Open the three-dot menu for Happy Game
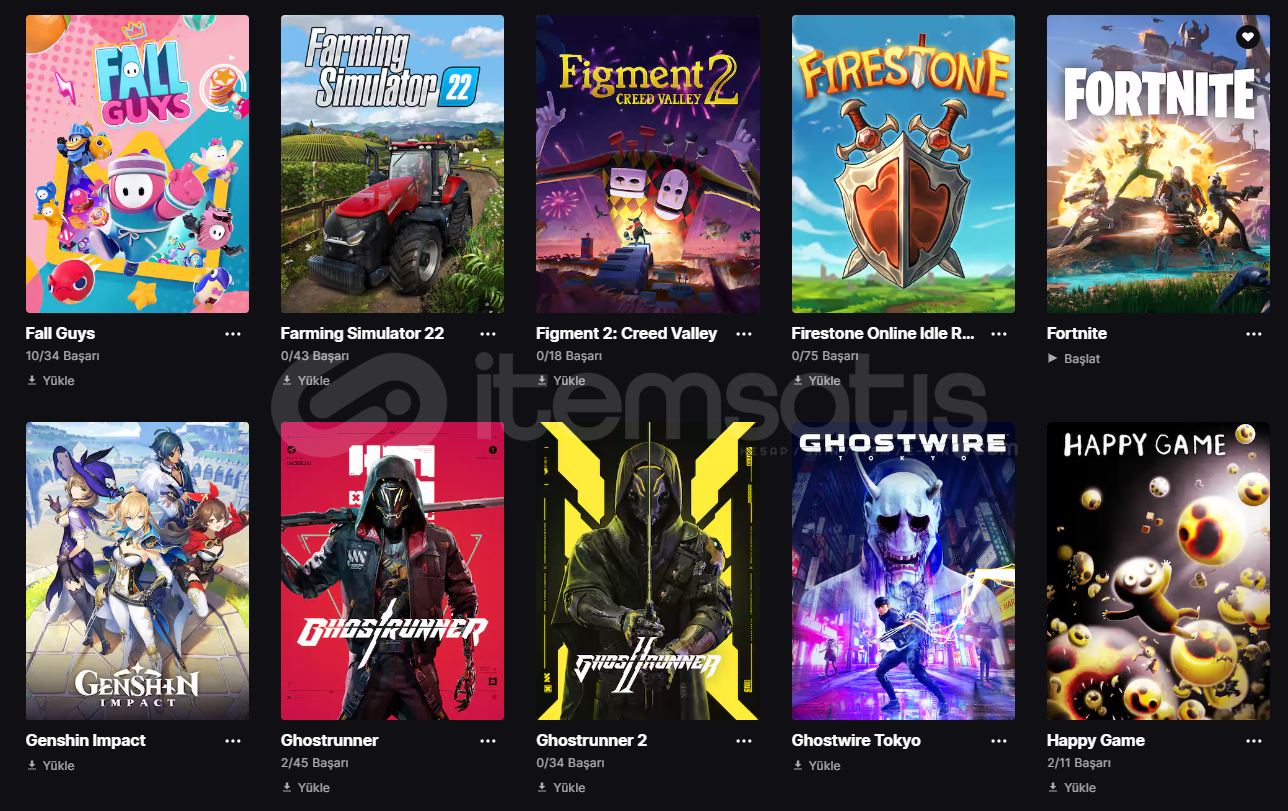This screenshot has width=1288, height=811. point(1254,741)
